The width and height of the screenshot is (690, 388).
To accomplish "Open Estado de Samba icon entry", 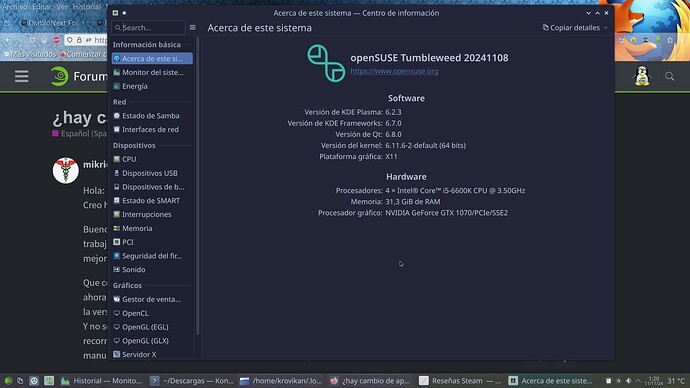I will point(117,116).
